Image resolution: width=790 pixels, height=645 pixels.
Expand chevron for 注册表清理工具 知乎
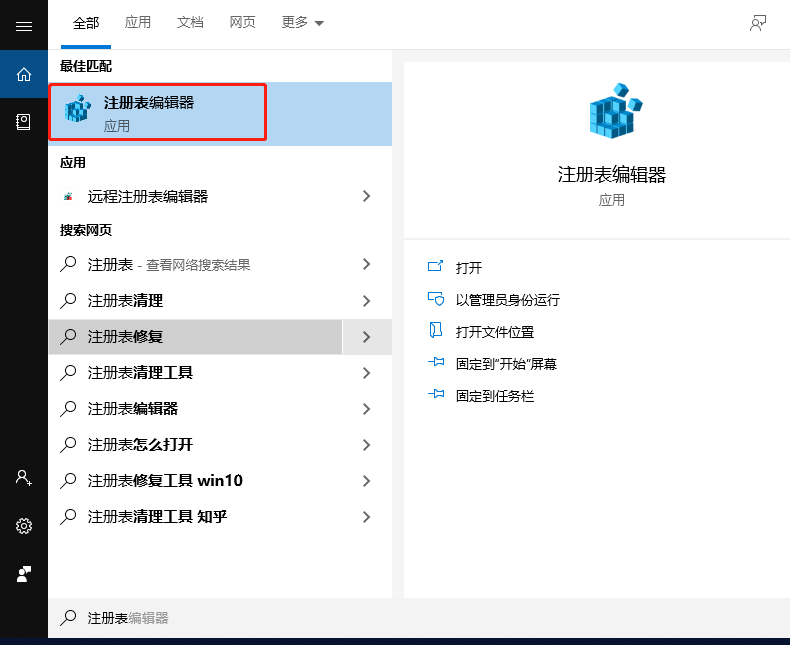tap(367, 517)
